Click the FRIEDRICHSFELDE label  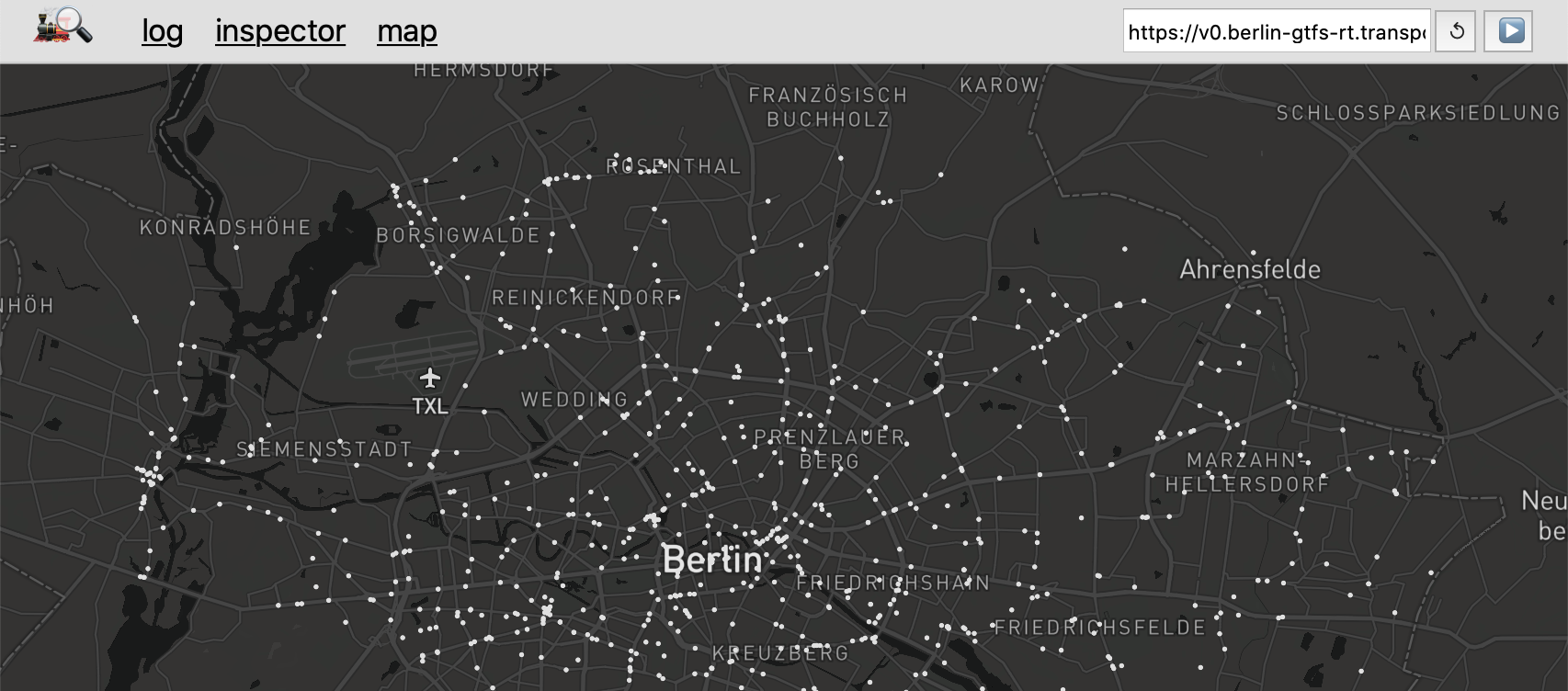point(1099,628)
